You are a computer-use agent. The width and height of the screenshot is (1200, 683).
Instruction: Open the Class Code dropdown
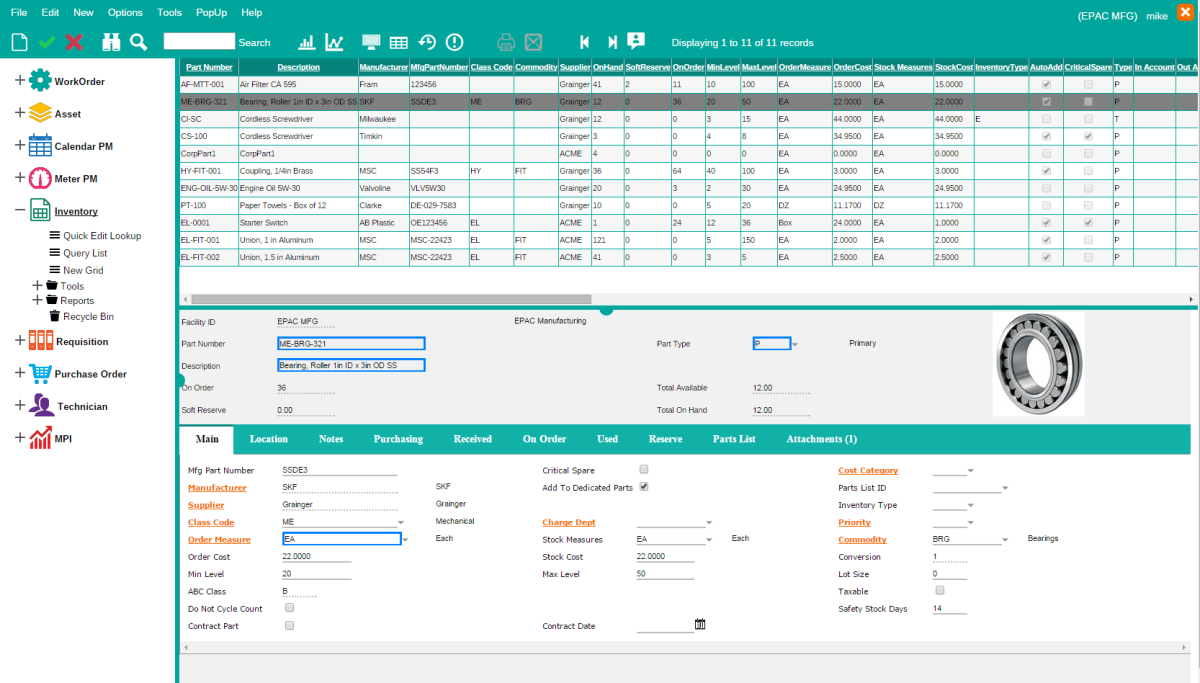point(401,522)
